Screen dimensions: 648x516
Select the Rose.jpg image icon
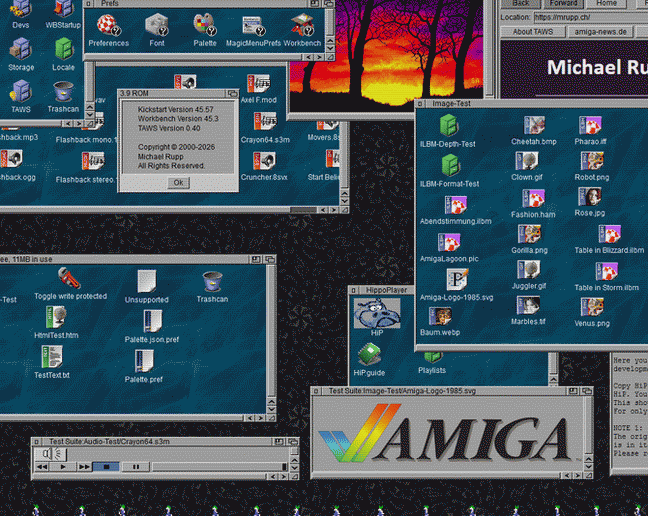click(589, 197)
